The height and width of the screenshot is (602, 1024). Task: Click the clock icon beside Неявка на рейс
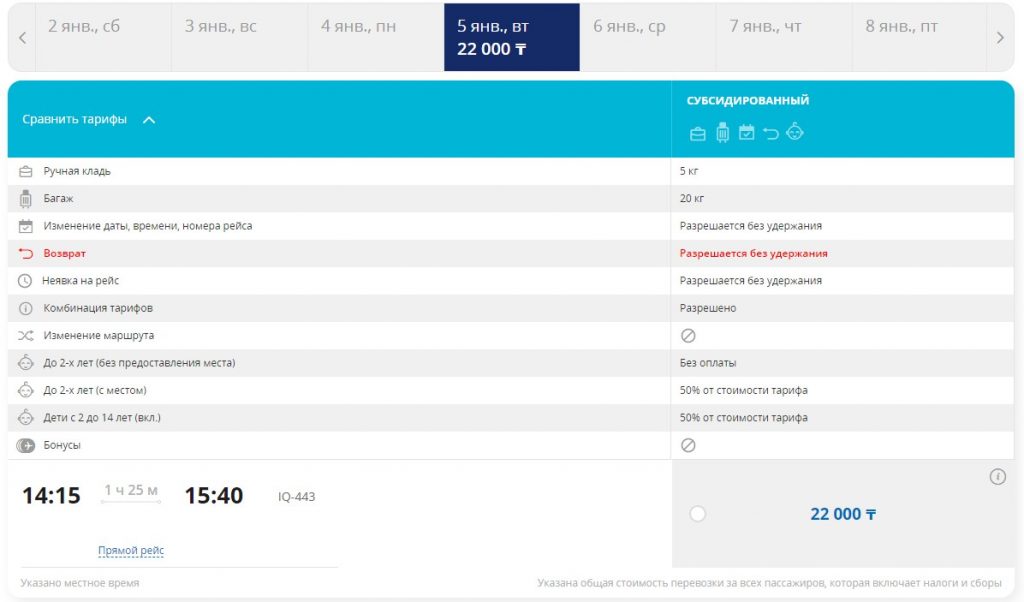pyautogui.click(x=26, y=281)
